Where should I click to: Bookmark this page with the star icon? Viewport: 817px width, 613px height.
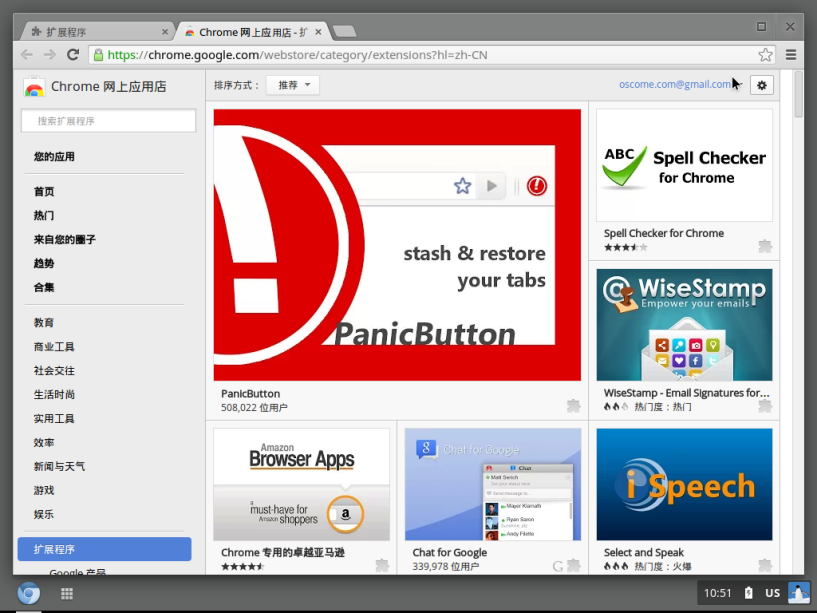[x=765, y=55]
